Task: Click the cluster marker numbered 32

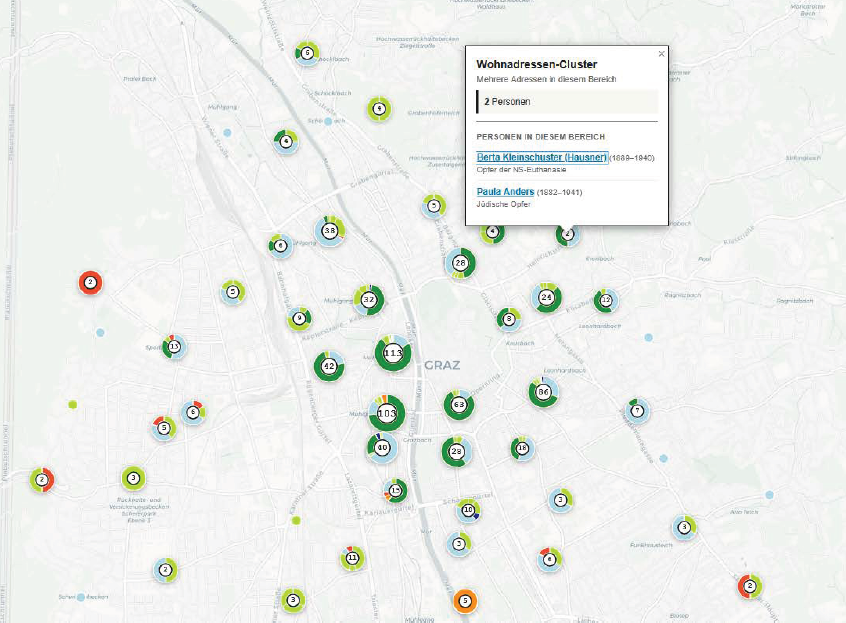Action: [369, 299]
